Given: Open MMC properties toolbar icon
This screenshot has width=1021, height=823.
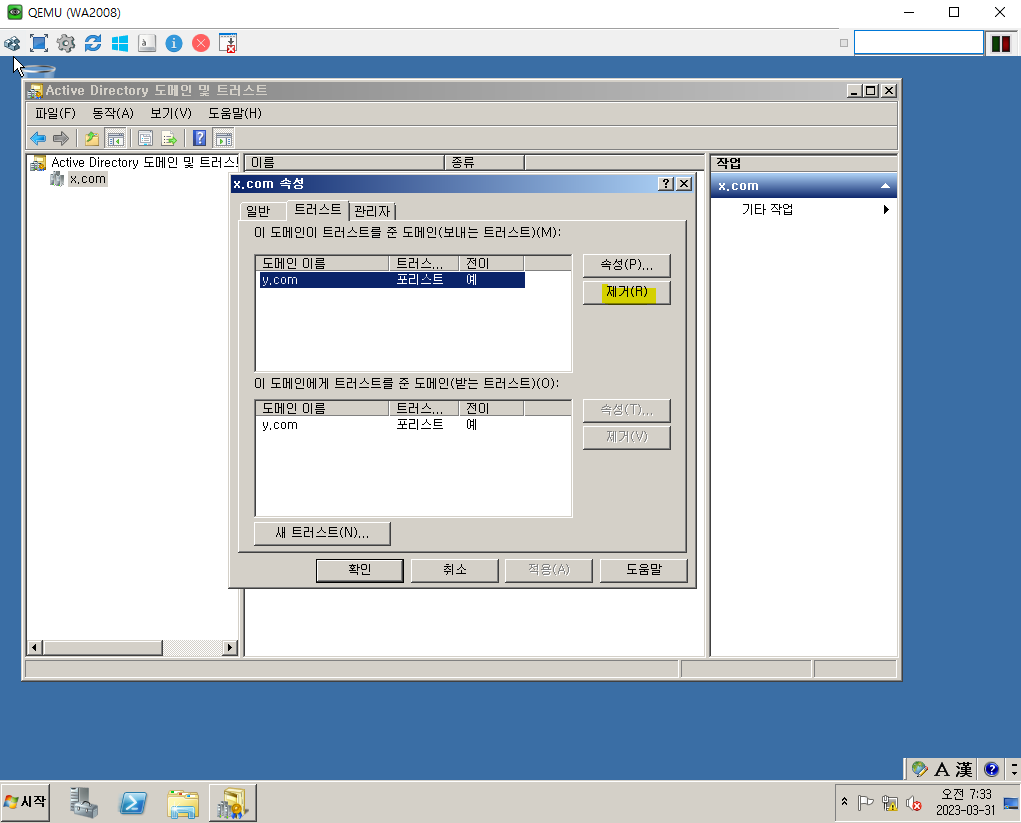Looking at the screenshot, I should coord(145,138).
